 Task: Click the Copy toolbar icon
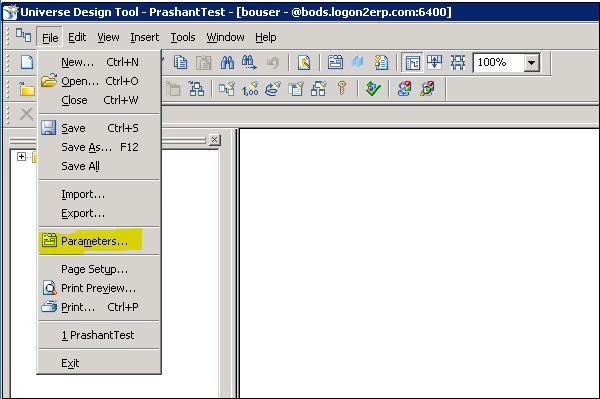pos(180,62)
